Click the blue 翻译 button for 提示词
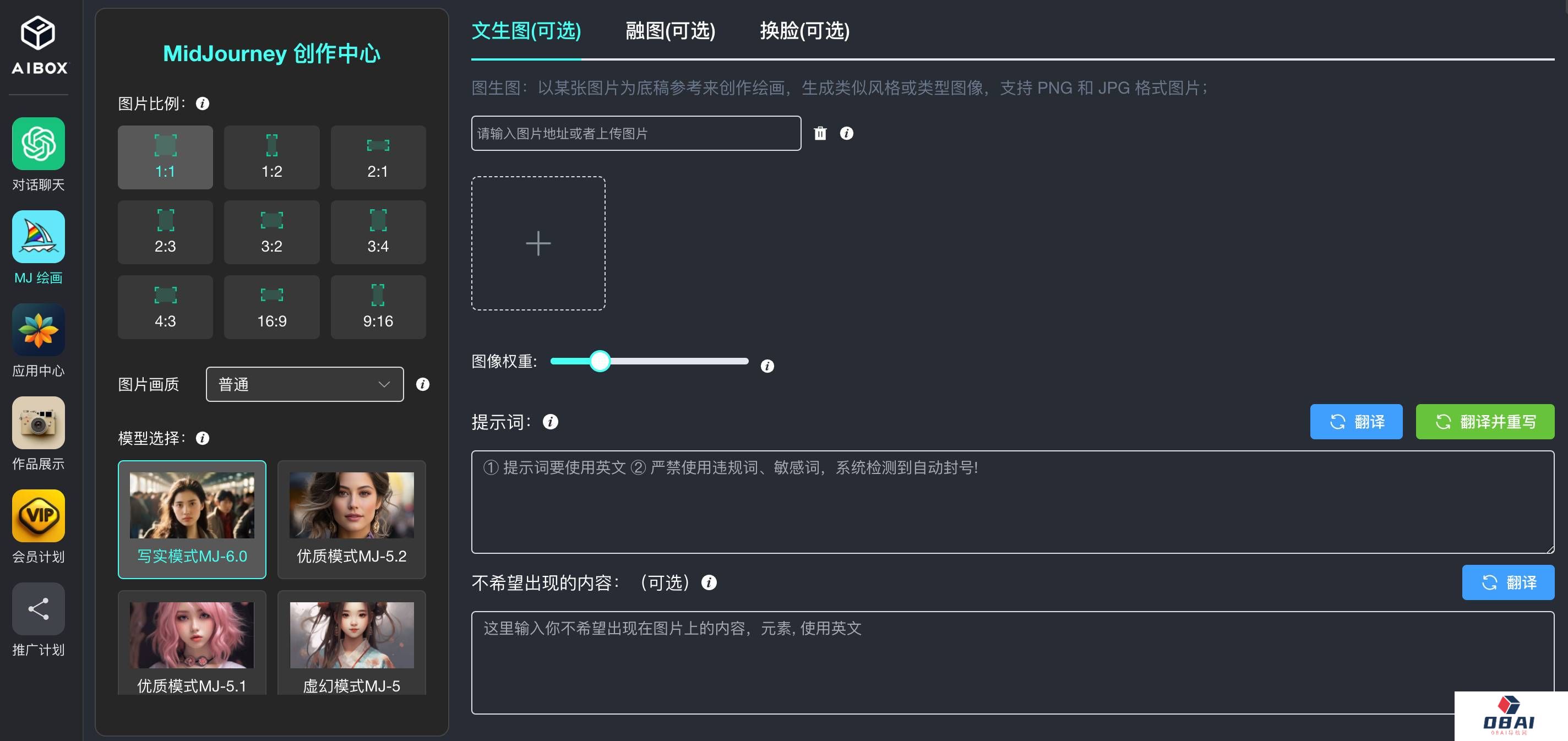 pyautogui.click(x=1356, y=421)
